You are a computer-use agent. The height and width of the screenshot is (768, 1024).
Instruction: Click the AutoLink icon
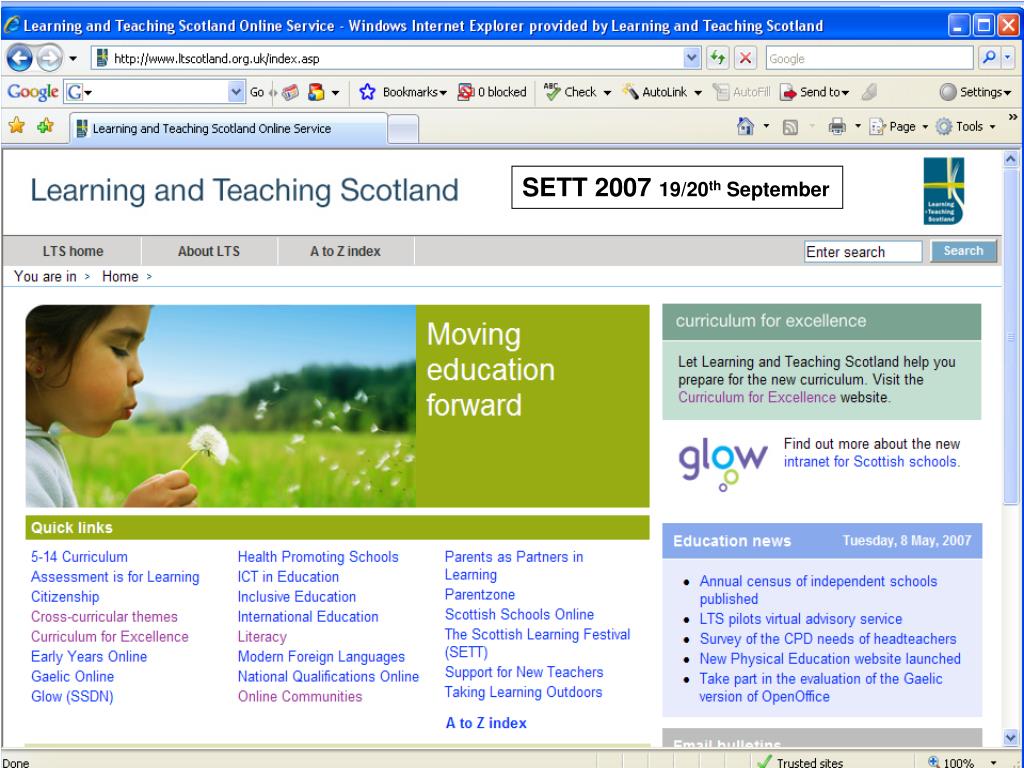[x=630, y=92]
